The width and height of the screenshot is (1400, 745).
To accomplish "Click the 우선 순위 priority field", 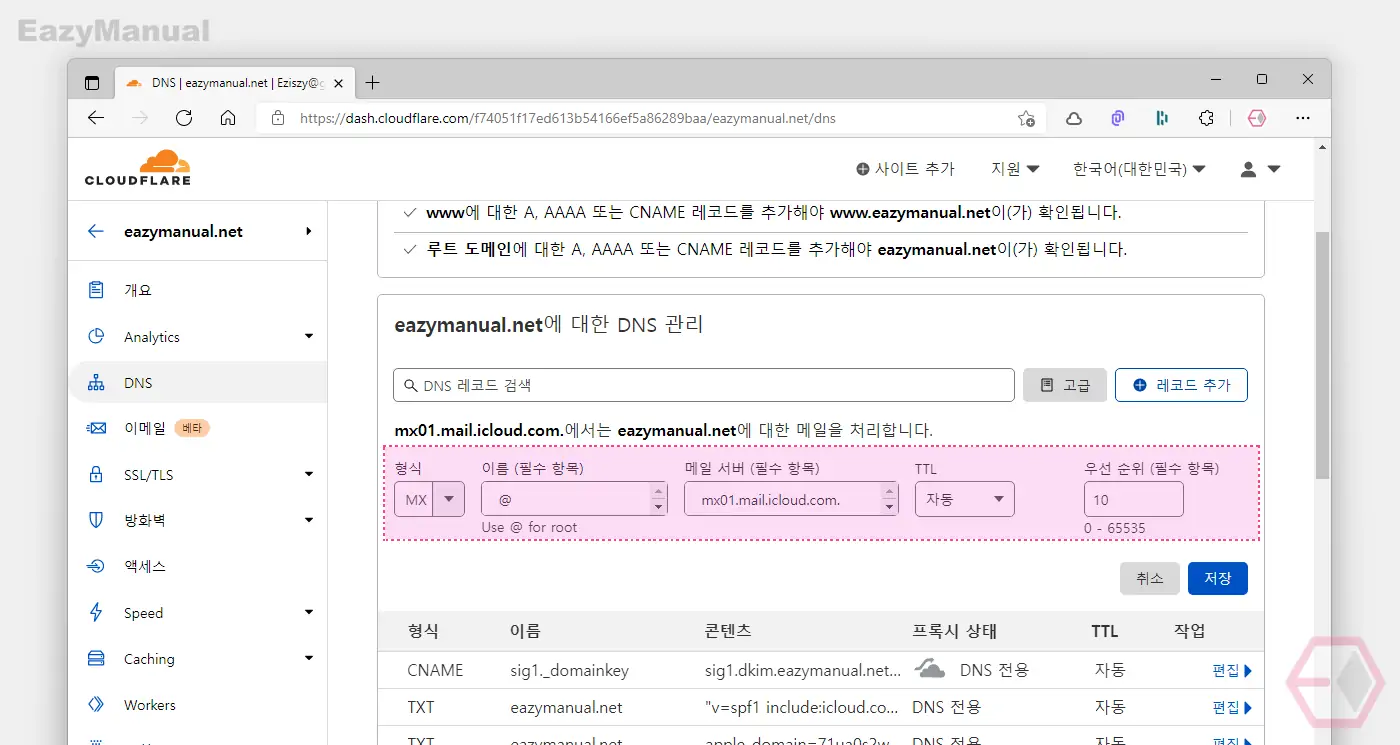I will pos(1134,499).
